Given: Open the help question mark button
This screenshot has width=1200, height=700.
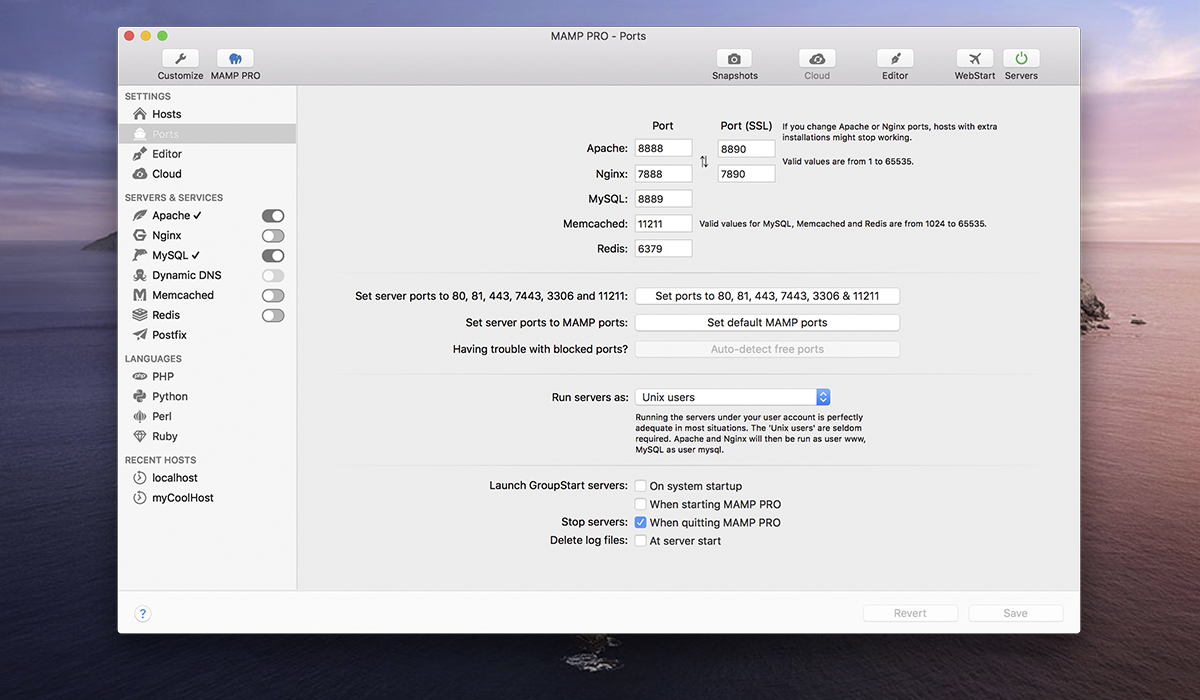Looking at the screenshot, I should 142,614.
